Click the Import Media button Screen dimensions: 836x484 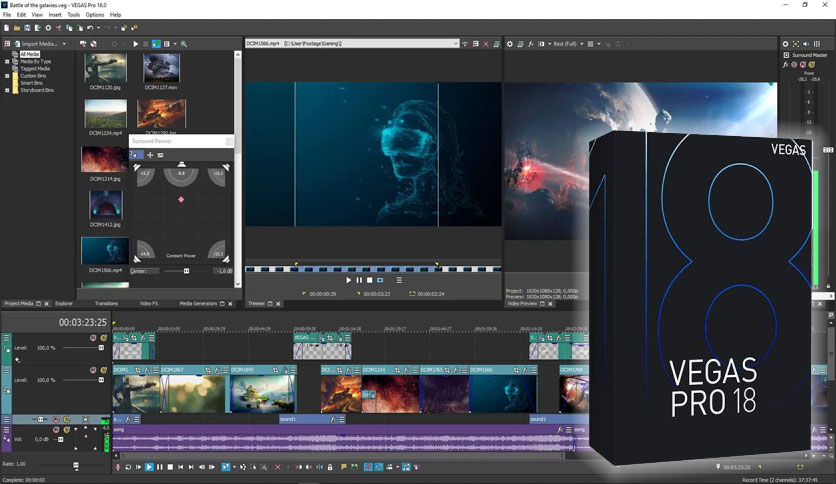click(39, 44)
